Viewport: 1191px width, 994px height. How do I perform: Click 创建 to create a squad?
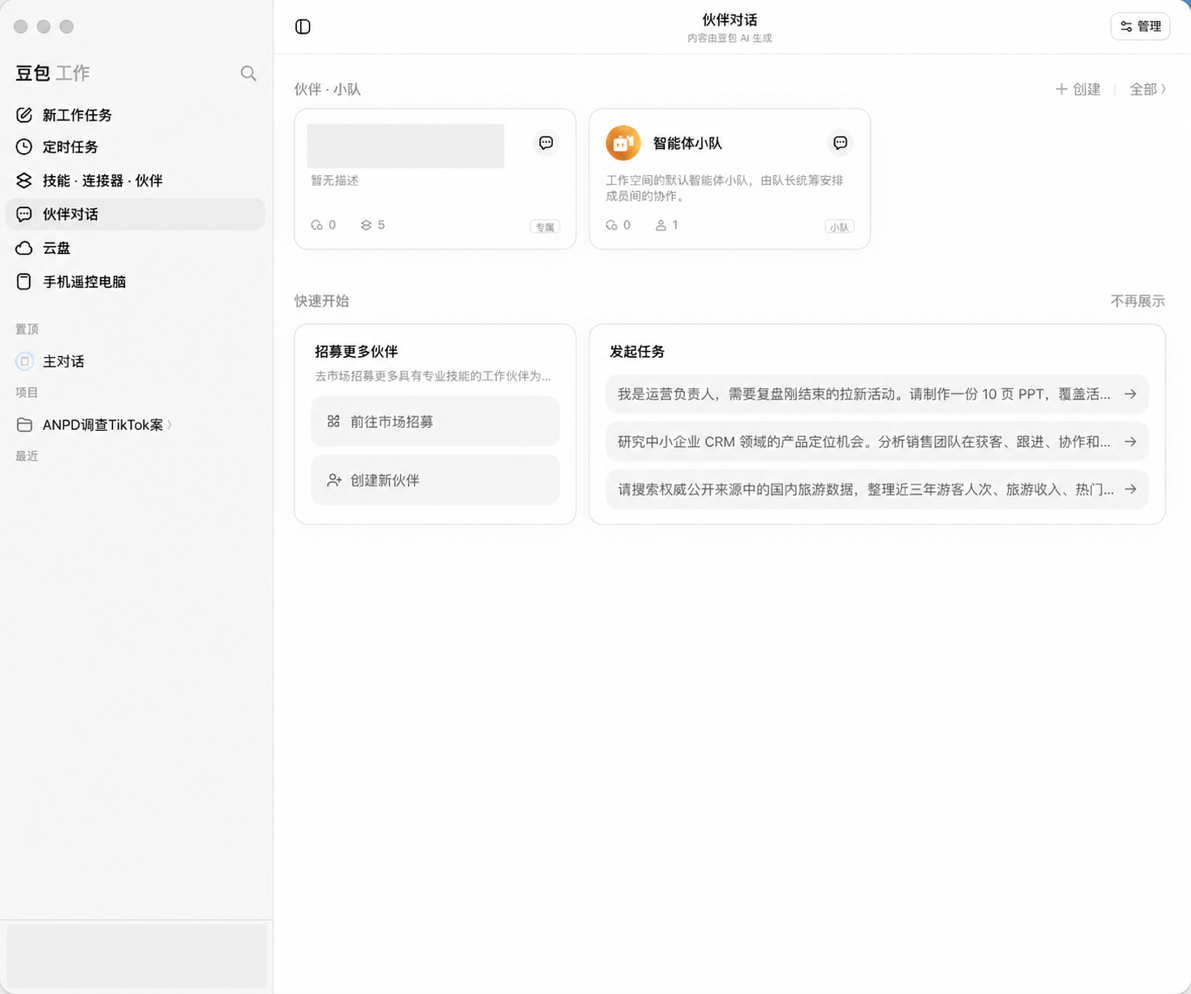point(1079,89)
